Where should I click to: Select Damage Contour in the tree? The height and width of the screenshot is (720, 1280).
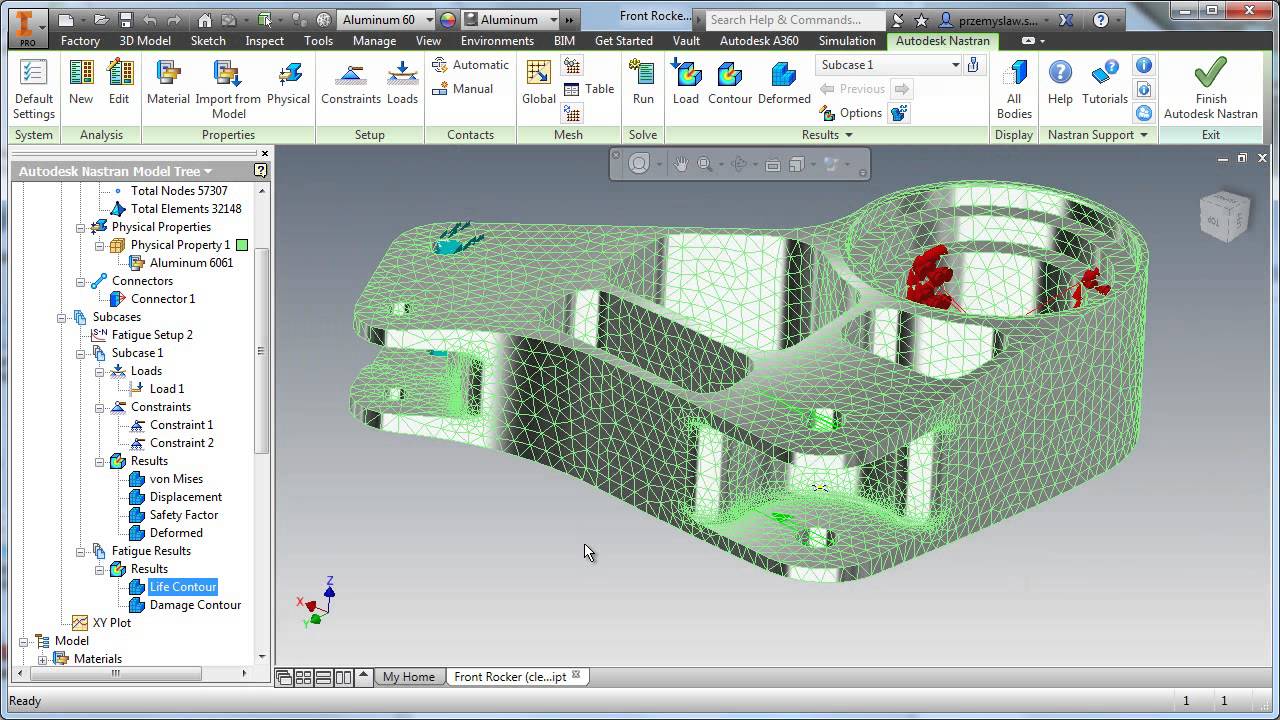(x=195, y=605)
